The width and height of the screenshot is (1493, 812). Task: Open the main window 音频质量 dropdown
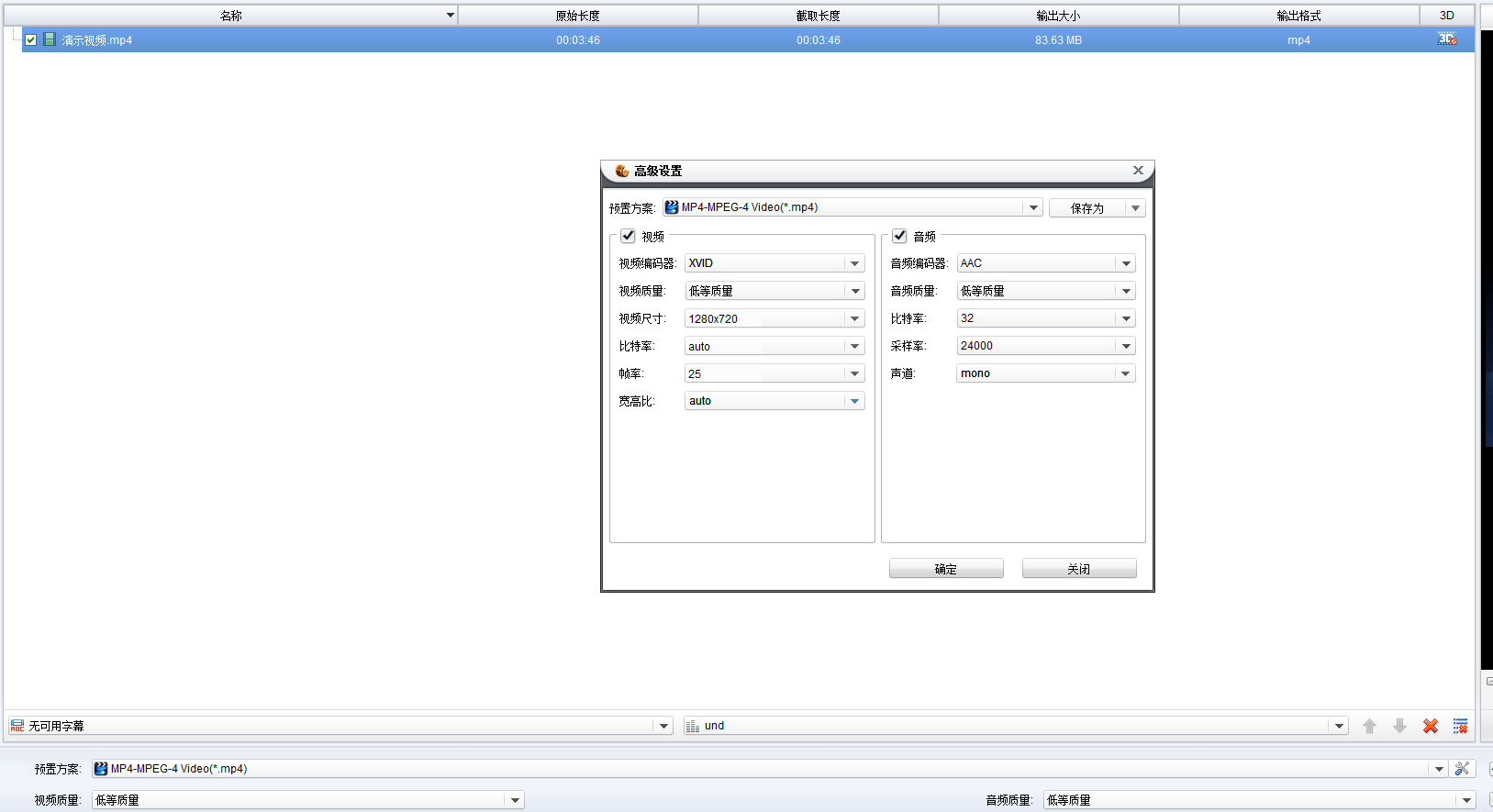(x=1466, y=800)
